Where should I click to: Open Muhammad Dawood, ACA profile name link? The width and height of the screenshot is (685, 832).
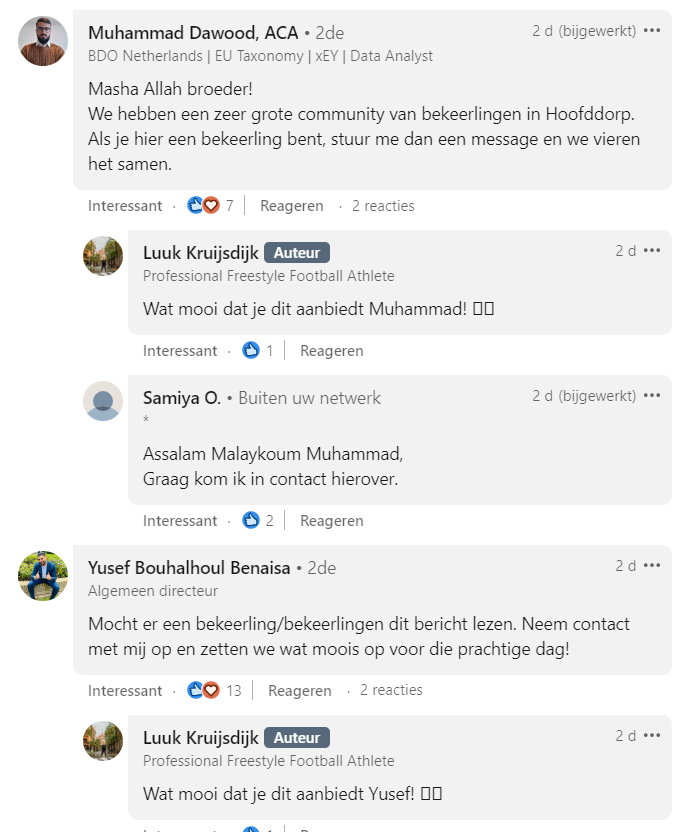click(193, 33)
